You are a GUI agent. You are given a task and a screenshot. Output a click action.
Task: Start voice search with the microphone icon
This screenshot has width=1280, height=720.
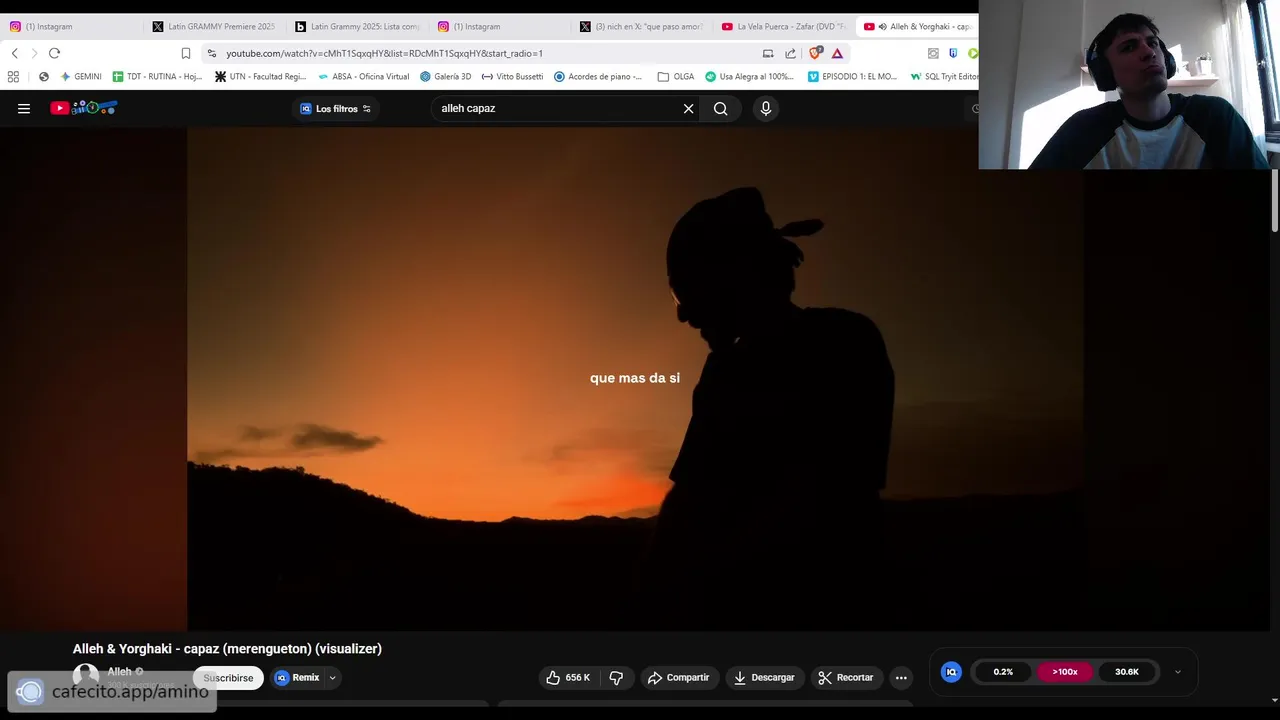(766, 109)
